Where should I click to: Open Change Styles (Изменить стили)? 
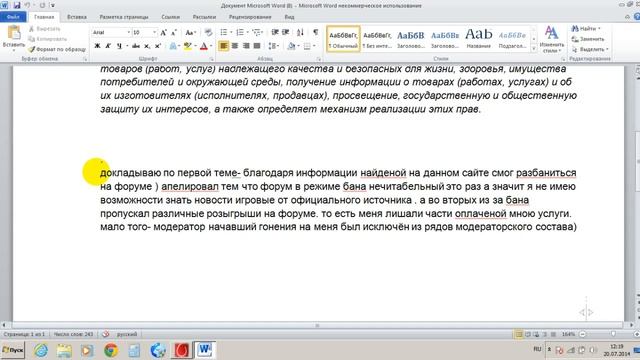(551, 39)
